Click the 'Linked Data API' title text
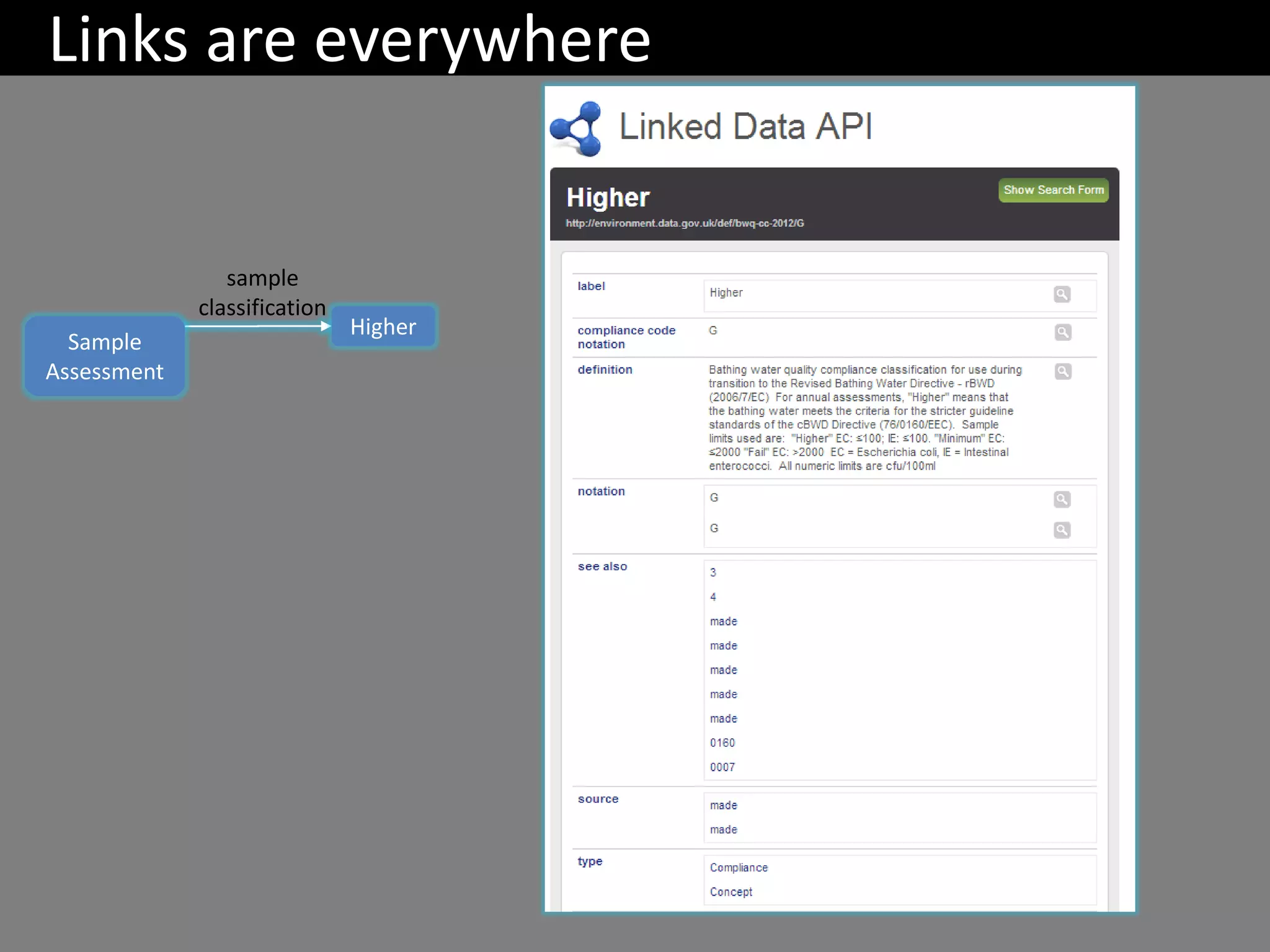 [745, 126]
